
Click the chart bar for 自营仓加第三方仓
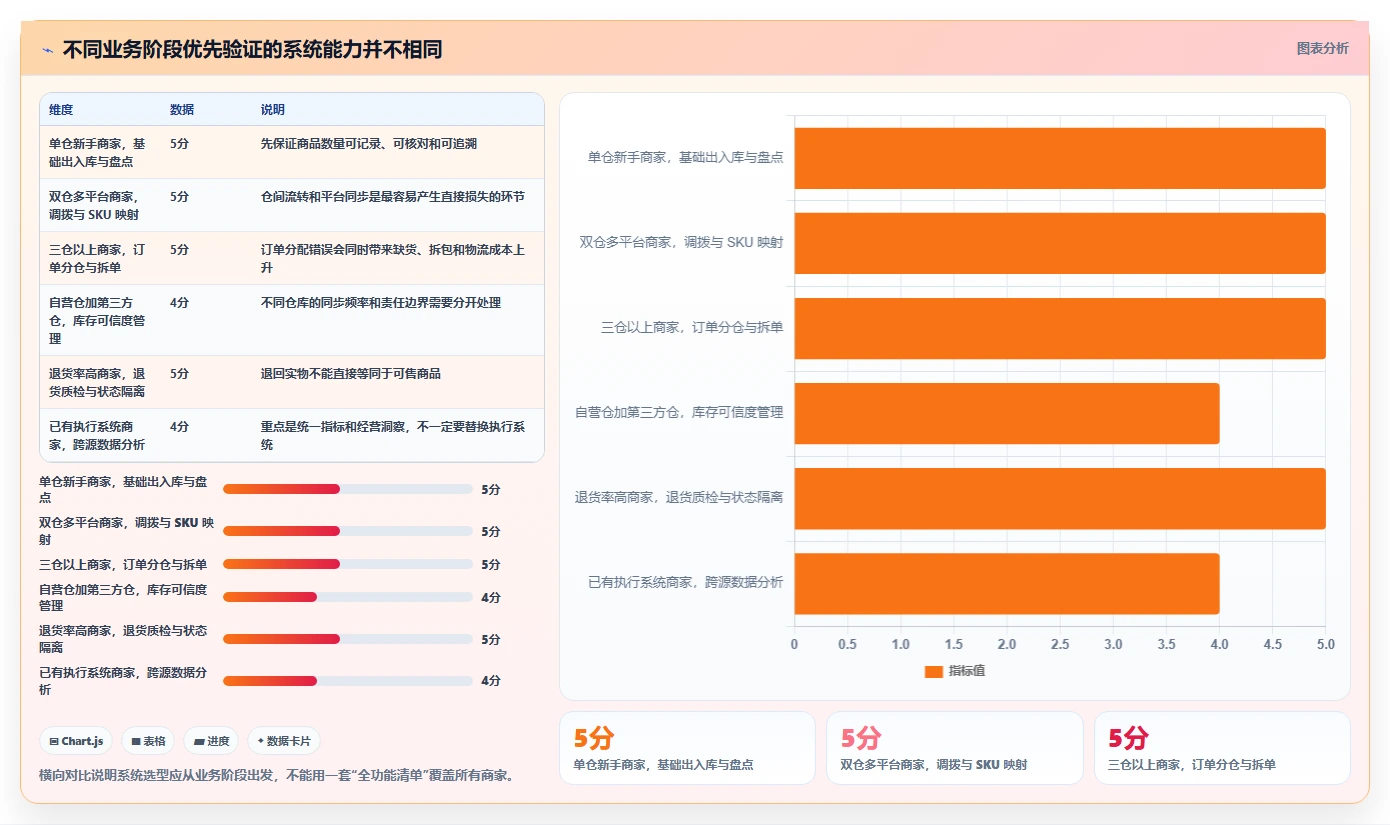1007,413
